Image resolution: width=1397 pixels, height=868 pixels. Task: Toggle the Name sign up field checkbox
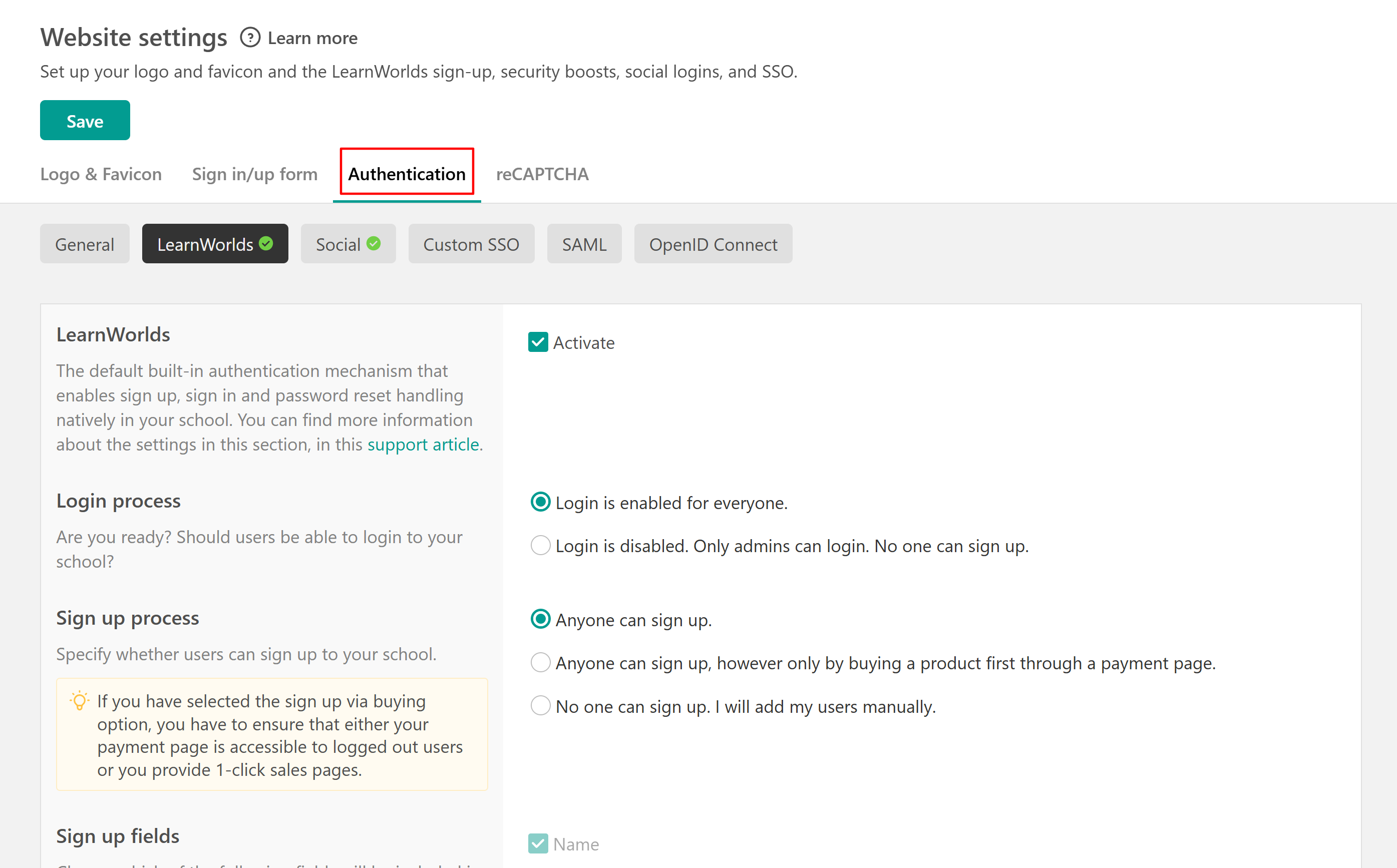(538, 843)
